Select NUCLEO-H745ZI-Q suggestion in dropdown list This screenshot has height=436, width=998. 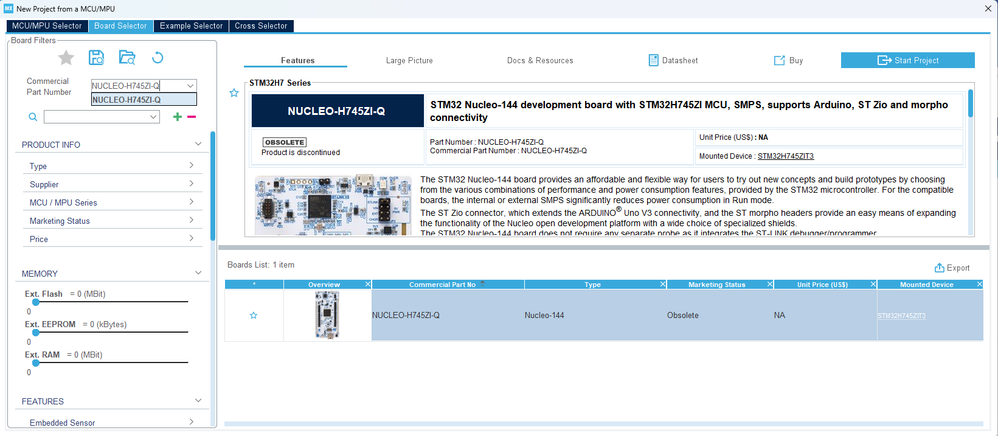pos(144,99)
